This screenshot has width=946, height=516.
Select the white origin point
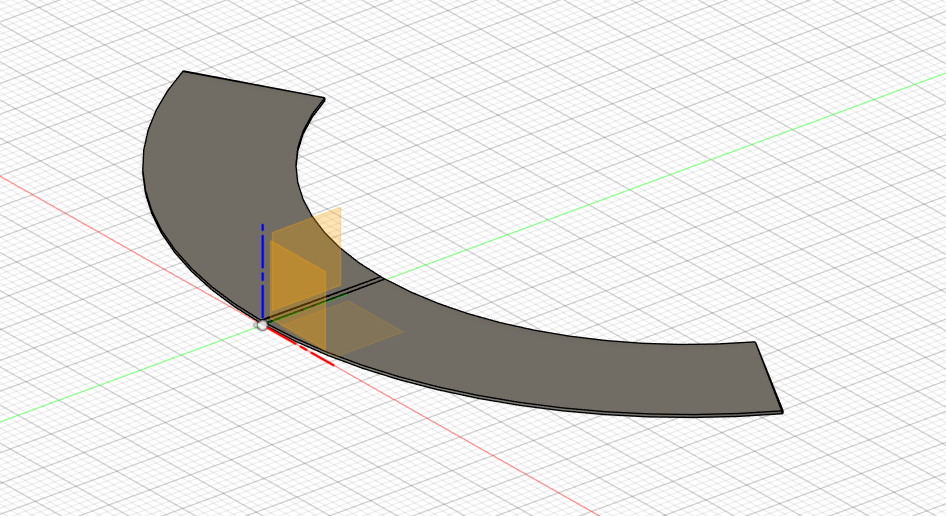[x=262, y=325]
